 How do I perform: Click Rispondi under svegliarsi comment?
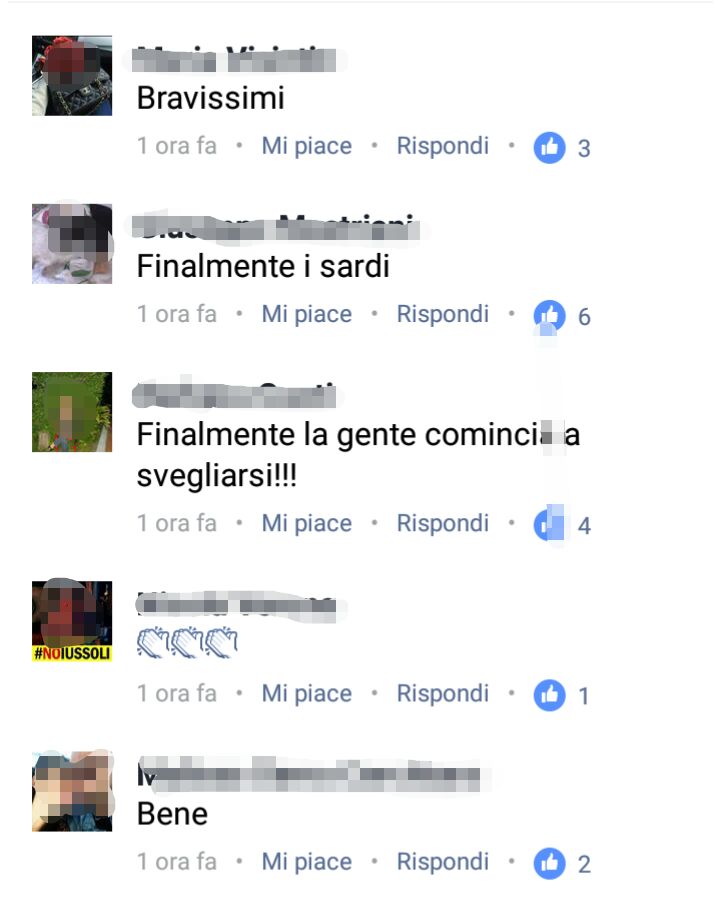coord(442,523)
